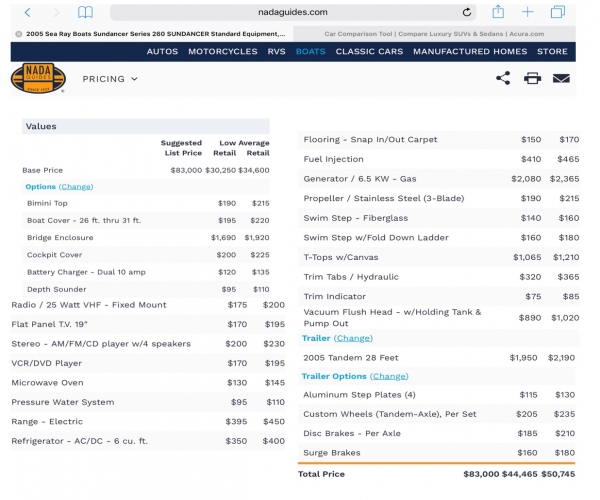600x500 pixels.
Task: Click the Microwave Oven row label
Action: (x=47, y=383)
